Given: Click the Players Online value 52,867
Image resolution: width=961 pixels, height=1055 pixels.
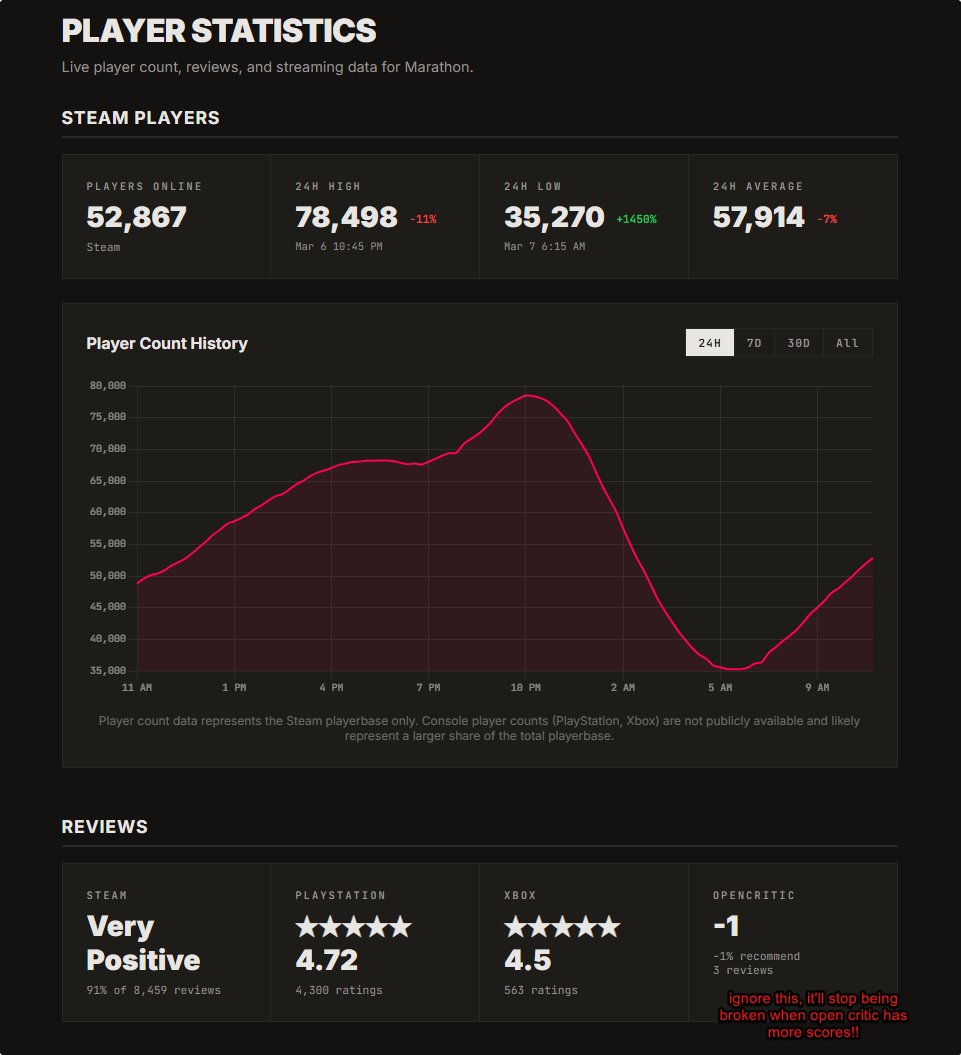Looking at the screenshot, I should click(137, 217).
